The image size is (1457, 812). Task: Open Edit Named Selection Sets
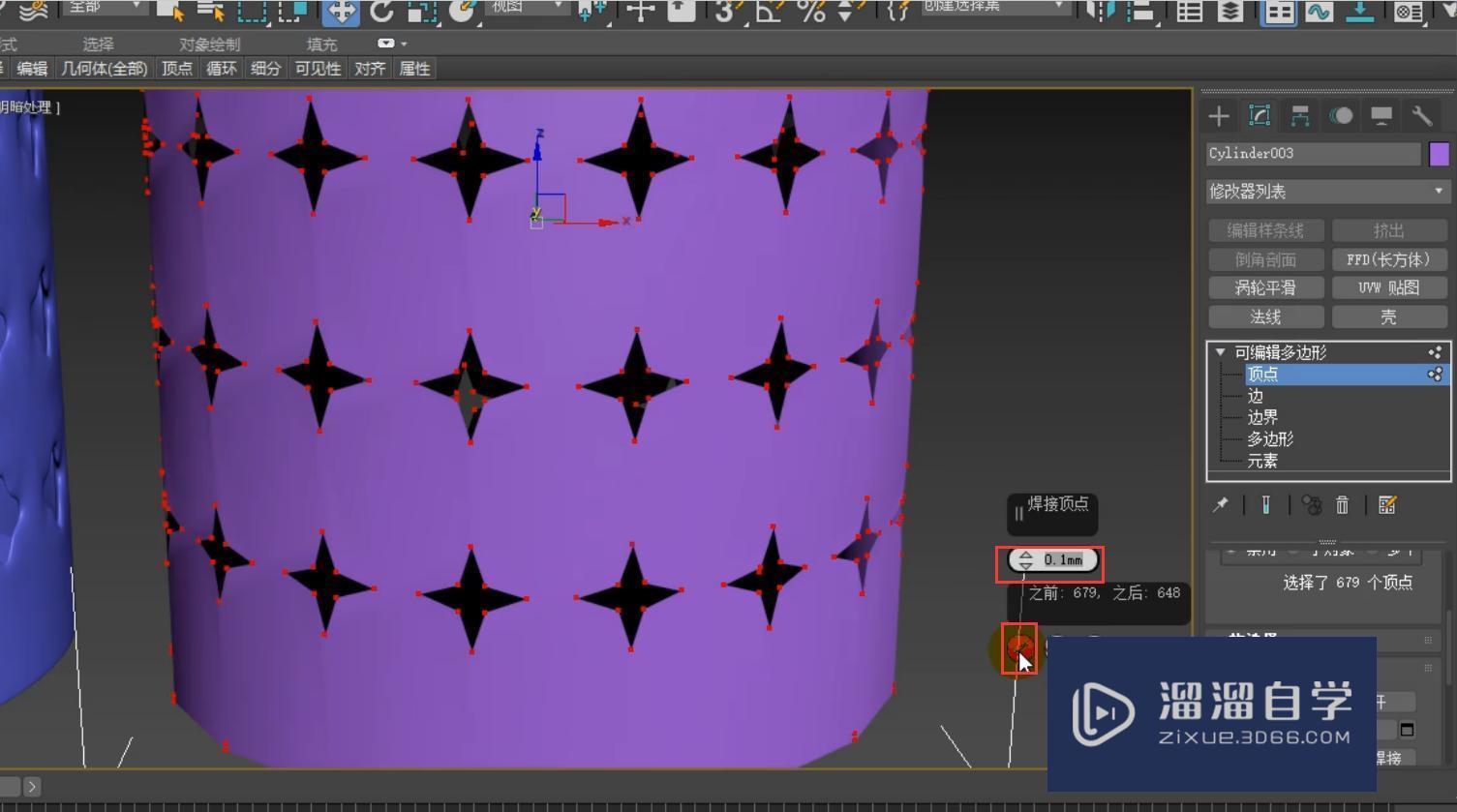point(898,11)
